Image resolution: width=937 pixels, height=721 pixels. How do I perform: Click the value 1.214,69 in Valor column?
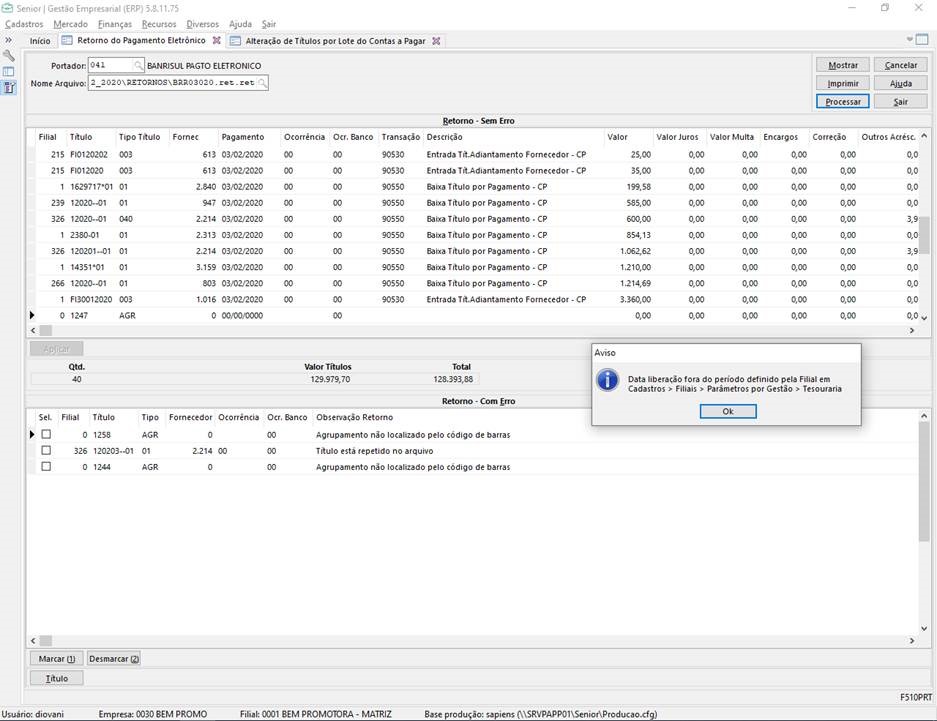pyautogui.click(x=635, y=283)
